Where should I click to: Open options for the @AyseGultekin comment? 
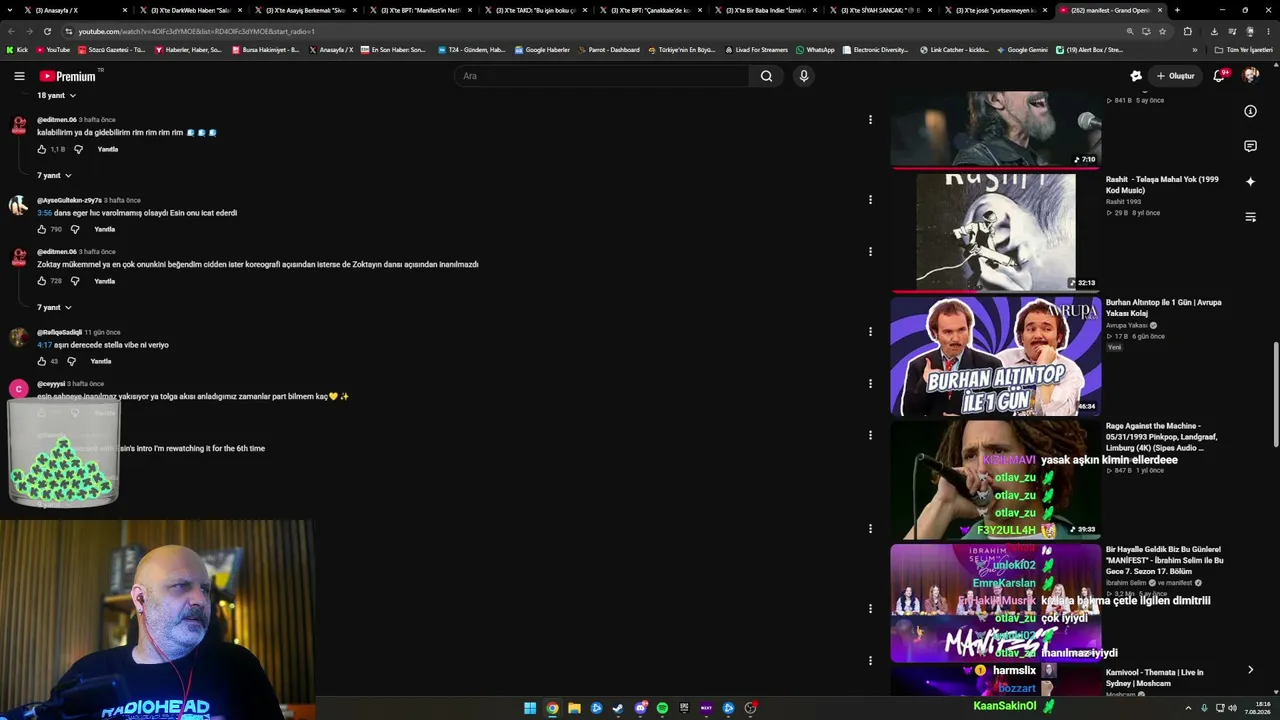pyautogui.click(x=870, y=200)
